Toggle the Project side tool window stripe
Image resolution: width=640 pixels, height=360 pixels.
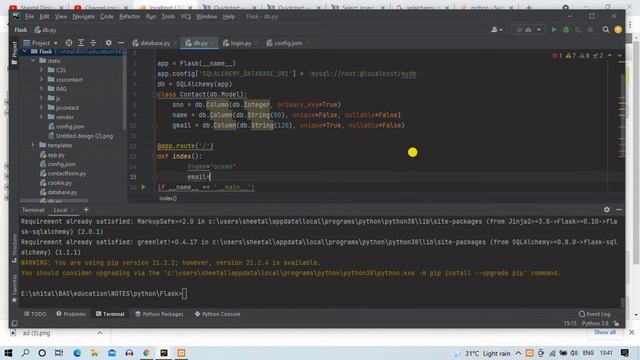(x=14, y=53)
